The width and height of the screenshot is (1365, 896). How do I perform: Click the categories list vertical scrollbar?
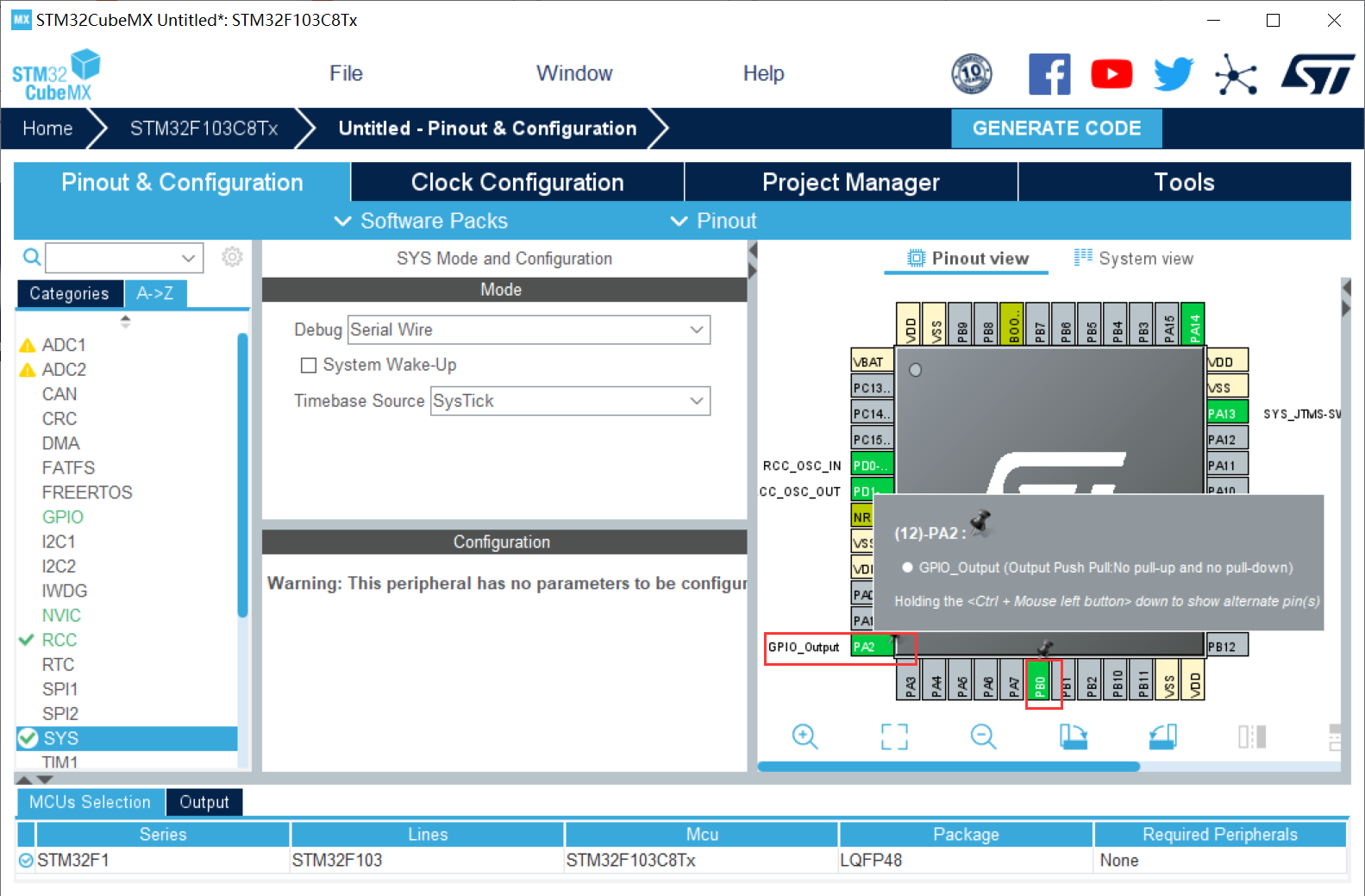(242, 474)
